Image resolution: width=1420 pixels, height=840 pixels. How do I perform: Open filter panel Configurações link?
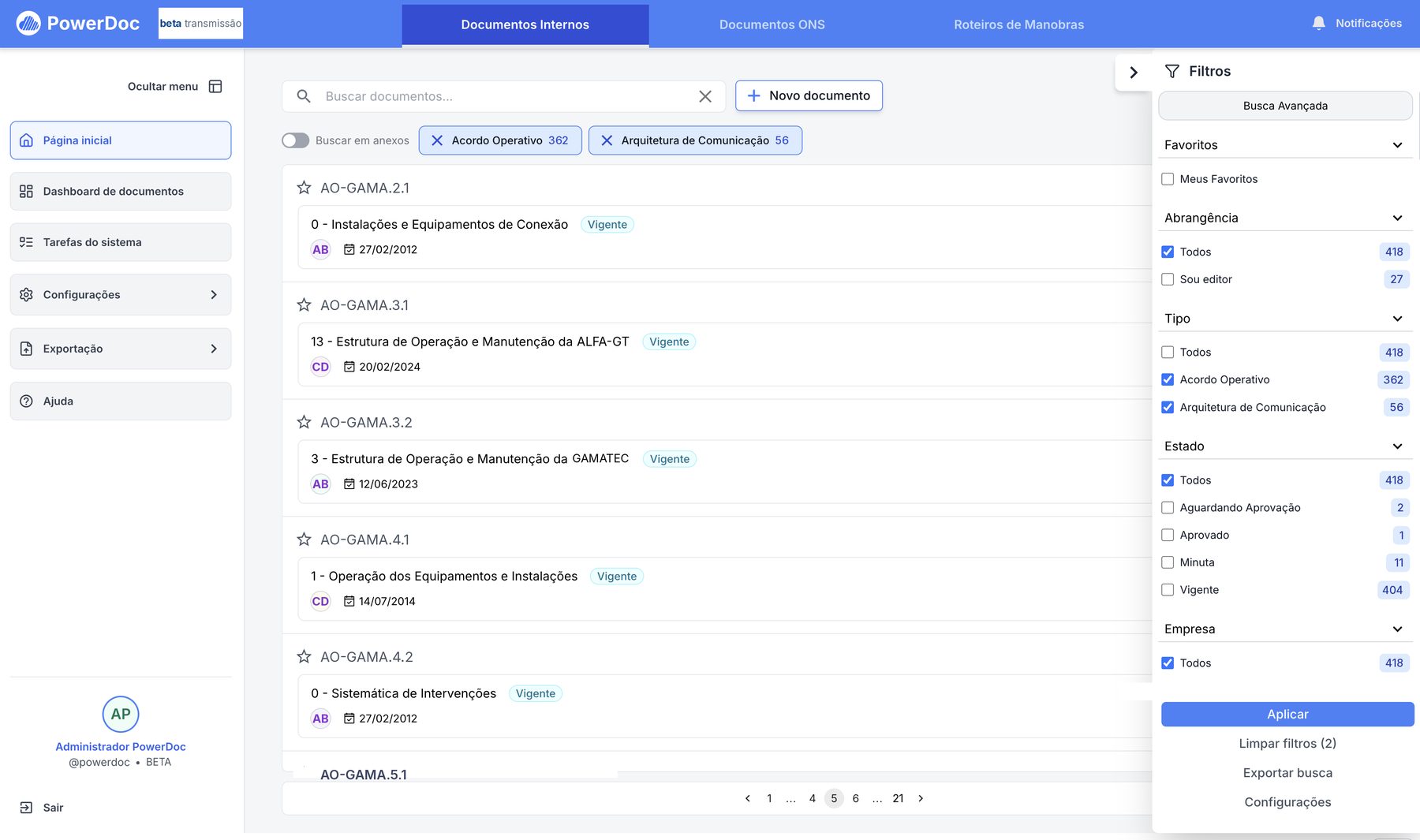1287,802
